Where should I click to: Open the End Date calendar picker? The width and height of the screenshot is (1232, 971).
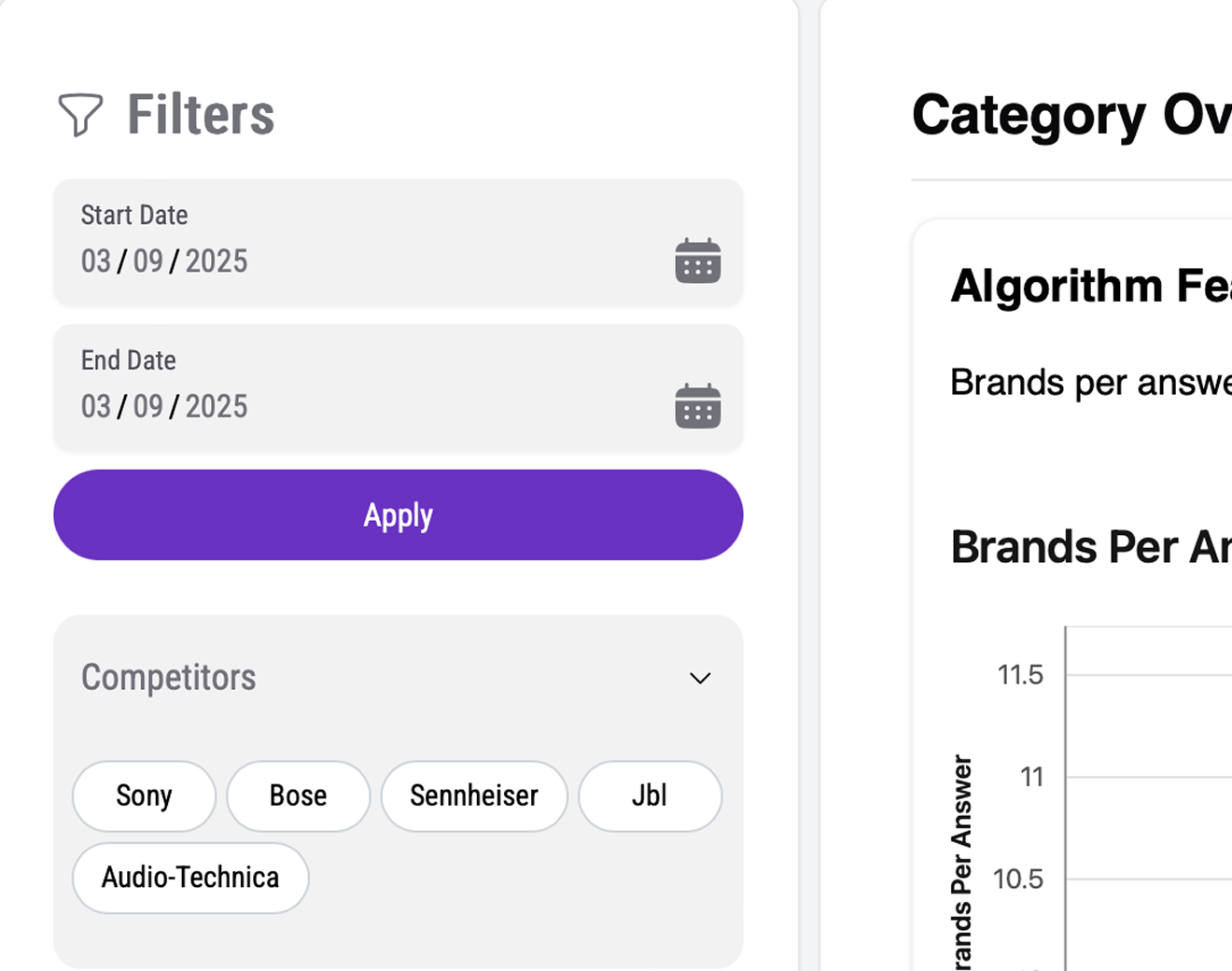(697, 406)
